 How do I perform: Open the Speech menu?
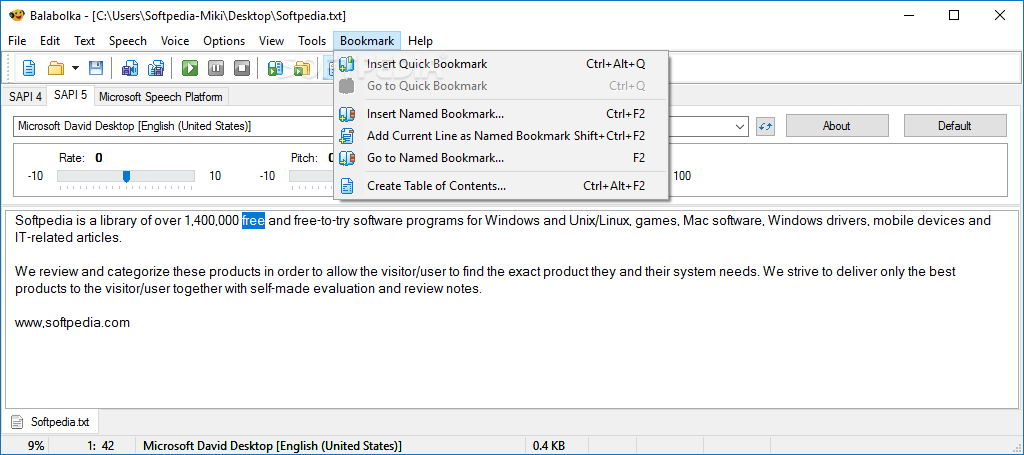pyautogui.click(x=127, y=40)
